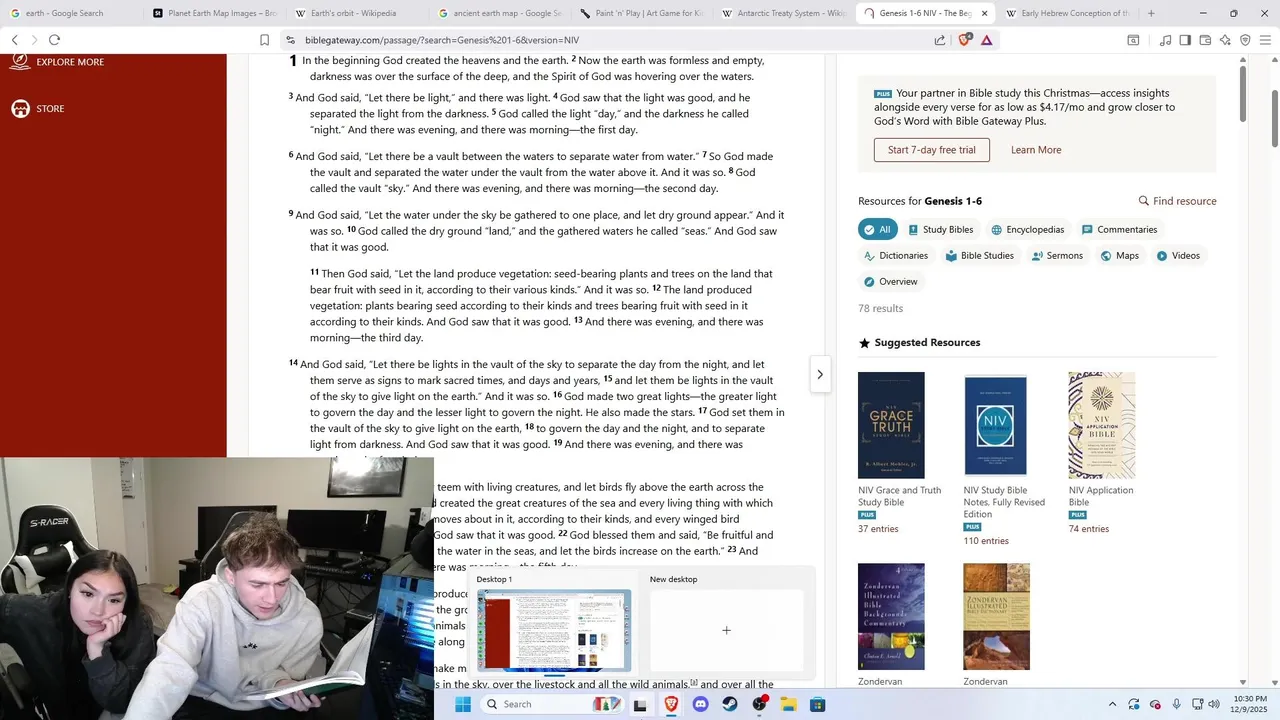1280x720 pixels.
Task: Switch to the Planet Earth Map Images tab
Action: 215,13
